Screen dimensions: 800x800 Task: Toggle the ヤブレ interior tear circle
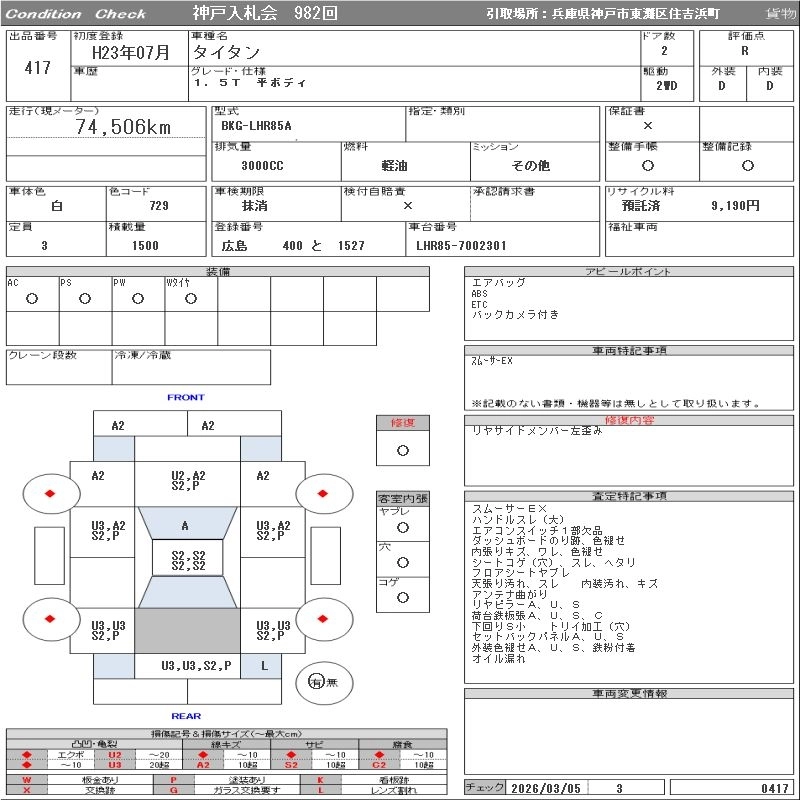(402, 527)
